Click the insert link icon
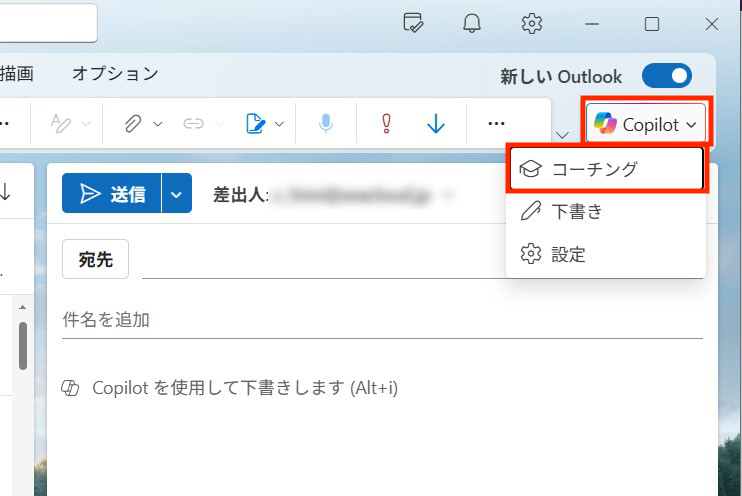The image size is (742, 496). coord(193,124)
